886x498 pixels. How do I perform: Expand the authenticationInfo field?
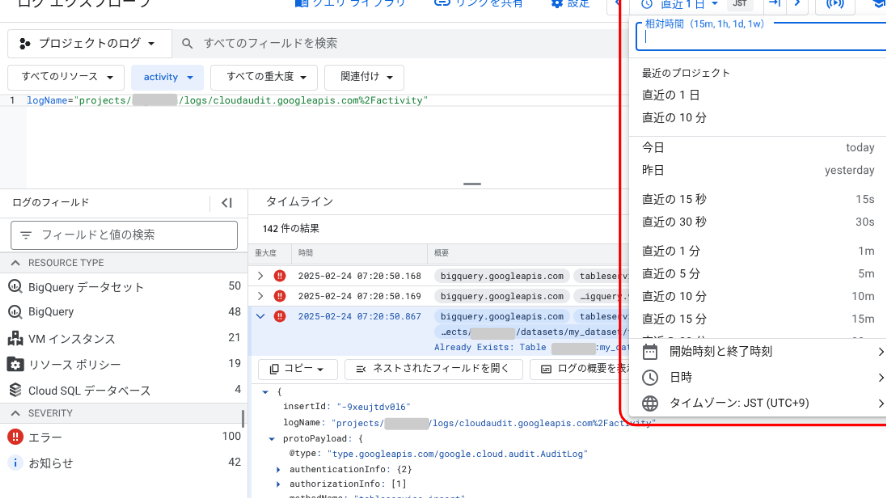pyautogui.click(x=278, y=469)
